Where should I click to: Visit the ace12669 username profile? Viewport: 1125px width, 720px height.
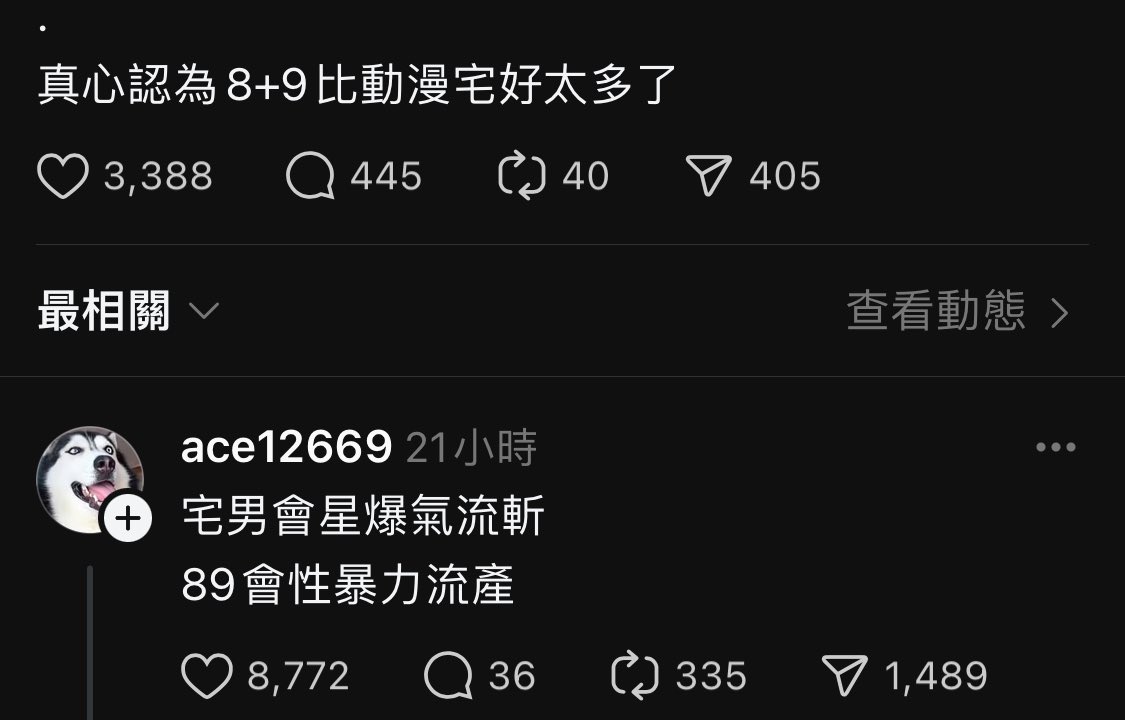click(x=286, y=447)
